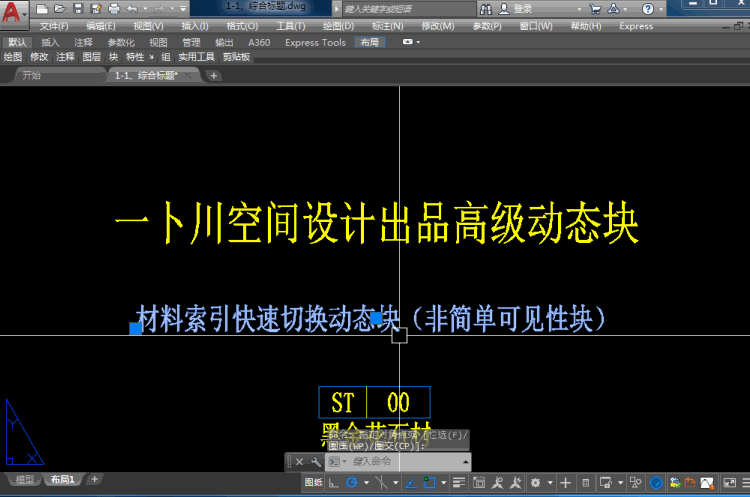This screenshot has width=750, height=497.
Task: Click the annotation monitor plus icon
Action: (565, 483)
